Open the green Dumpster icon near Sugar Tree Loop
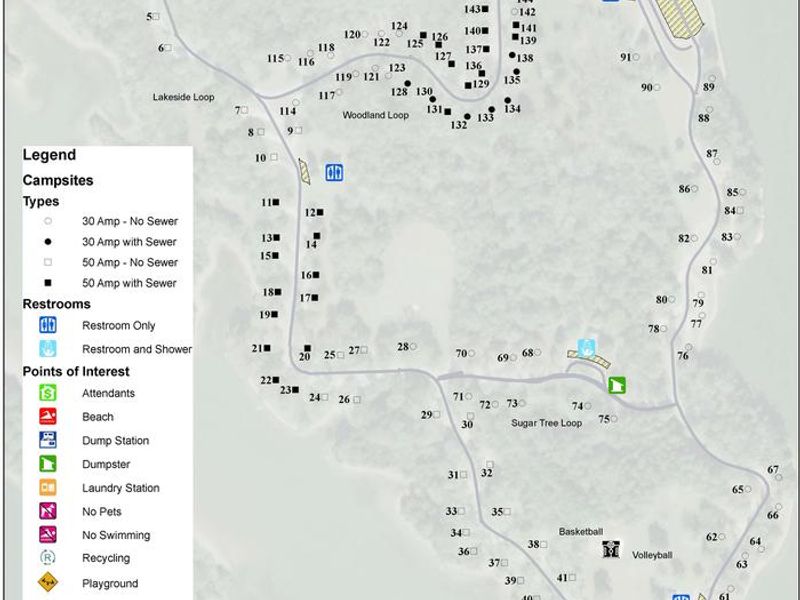 click(618, 385)
